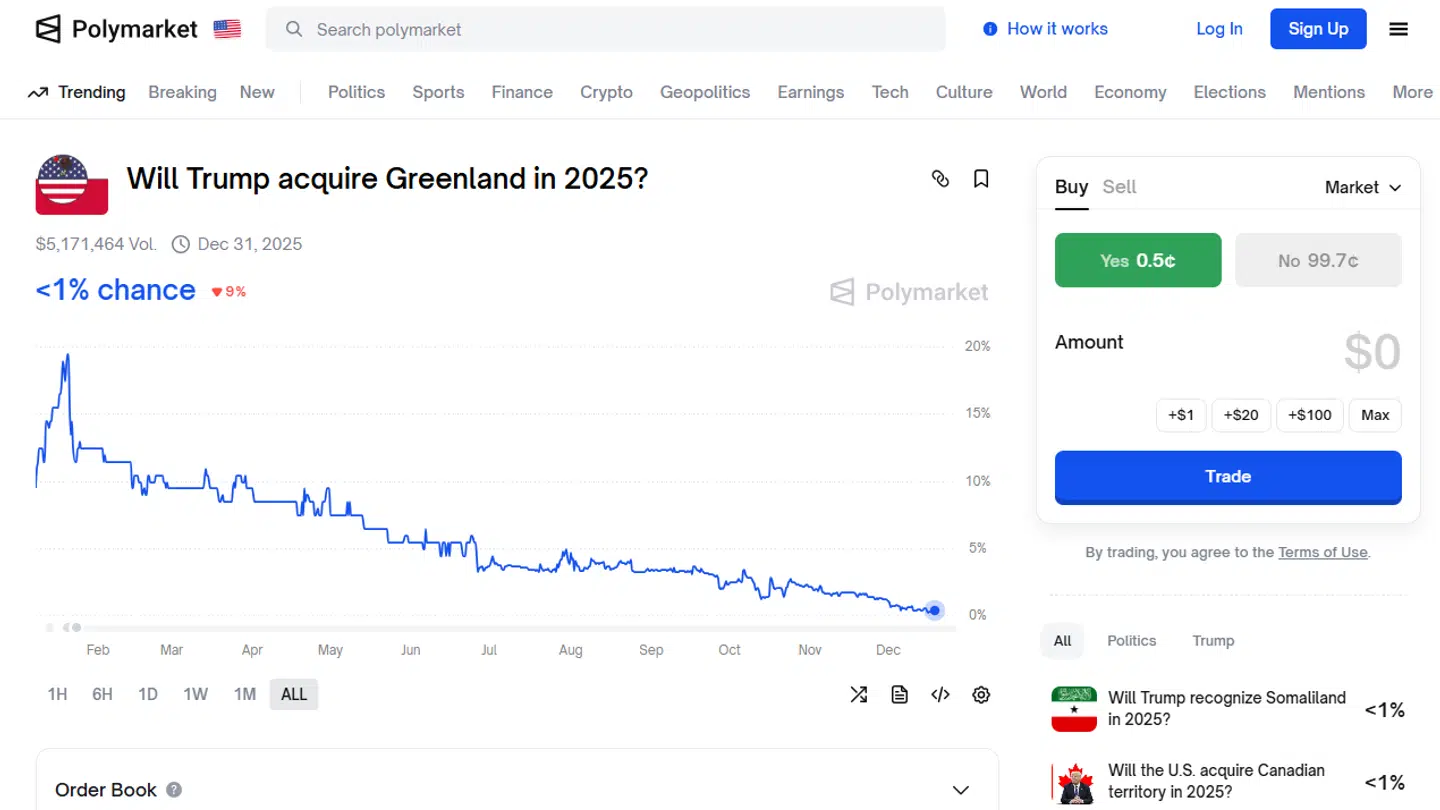The image size is (1440, 810).
Task: Open the Terms of Use link
Action: click(x=1322, y=552)
